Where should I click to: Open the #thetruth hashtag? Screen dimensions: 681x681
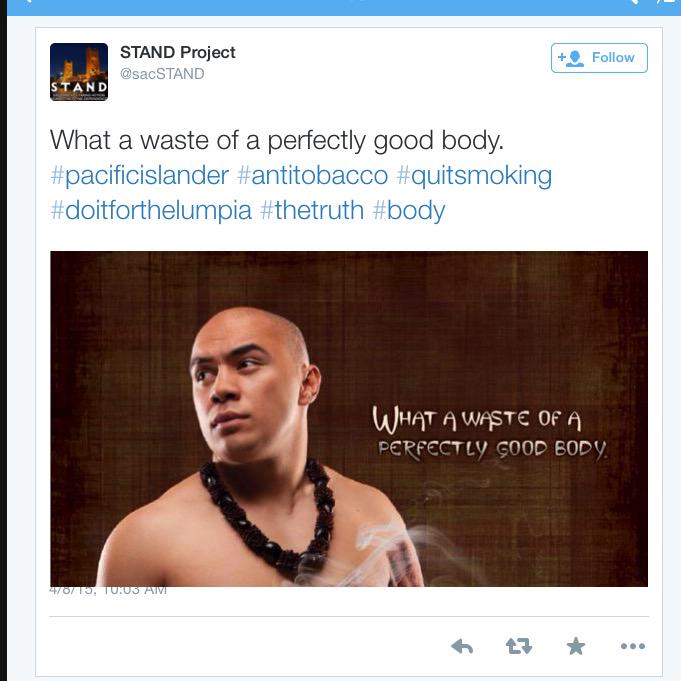click(312, 210)
